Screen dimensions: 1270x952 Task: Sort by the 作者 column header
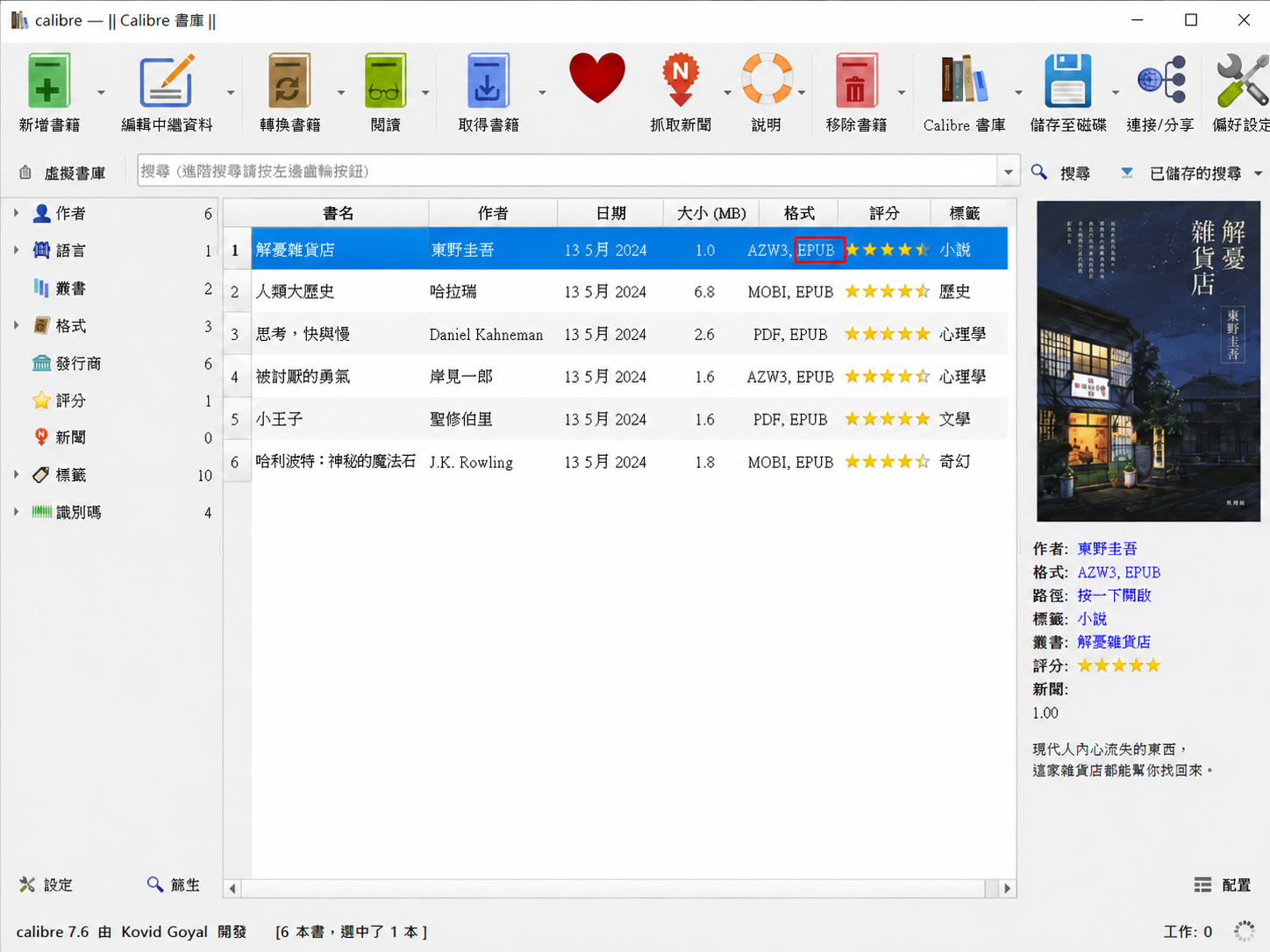point(493,213)
